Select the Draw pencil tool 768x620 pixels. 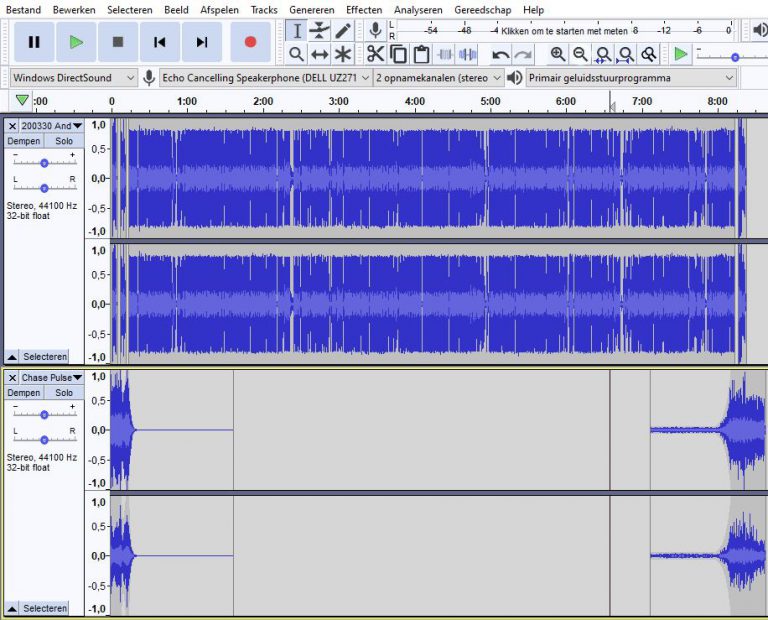click(x=343, y=30)
